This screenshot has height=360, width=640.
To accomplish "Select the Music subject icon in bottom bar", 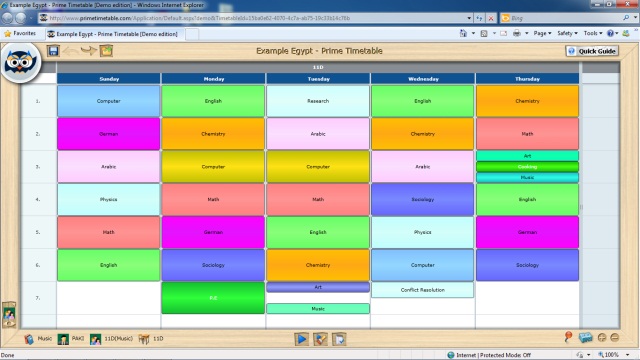I will (29, 339).
